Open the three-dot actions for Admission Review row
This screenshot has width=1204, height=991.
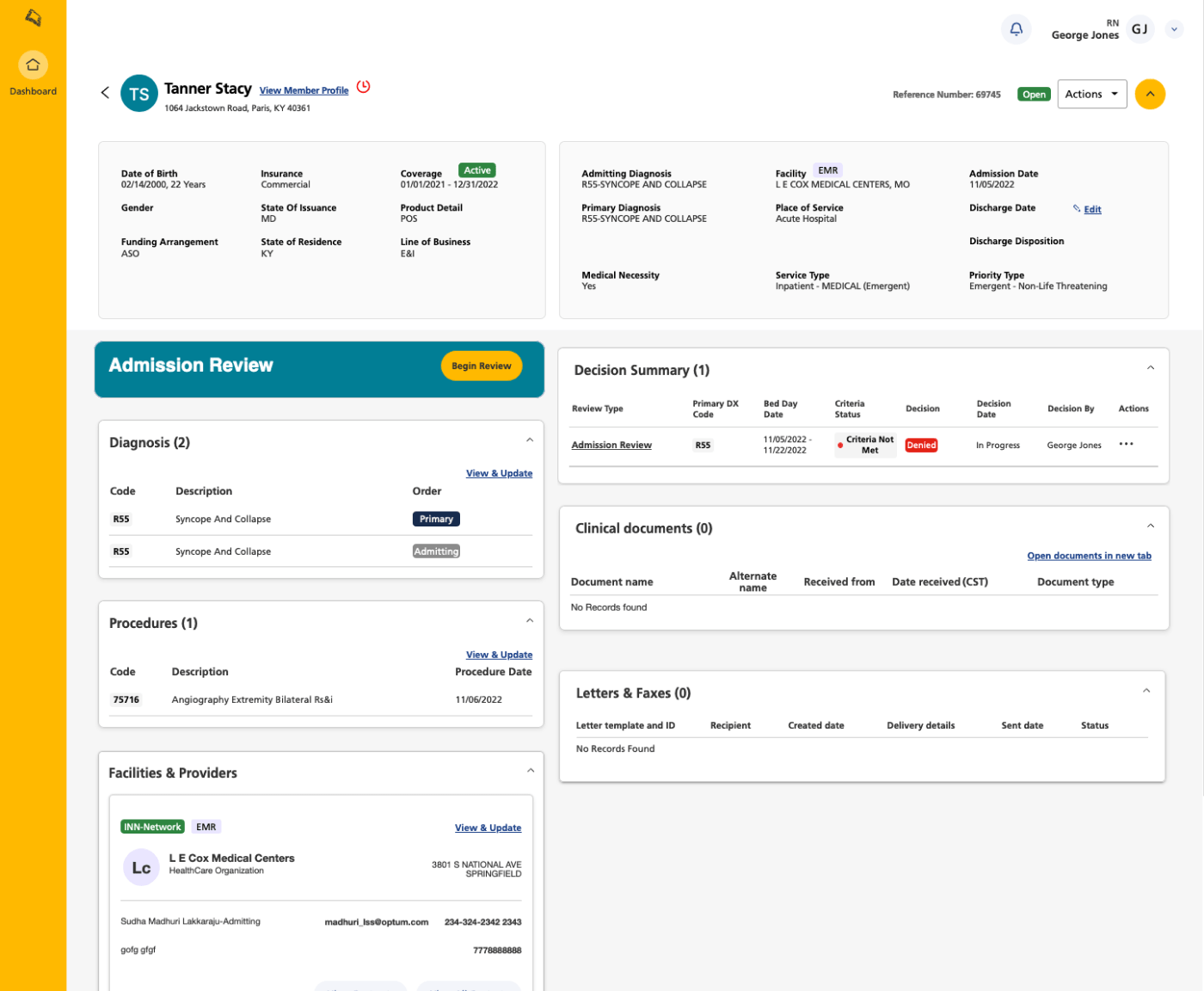tap(1126, 445)
